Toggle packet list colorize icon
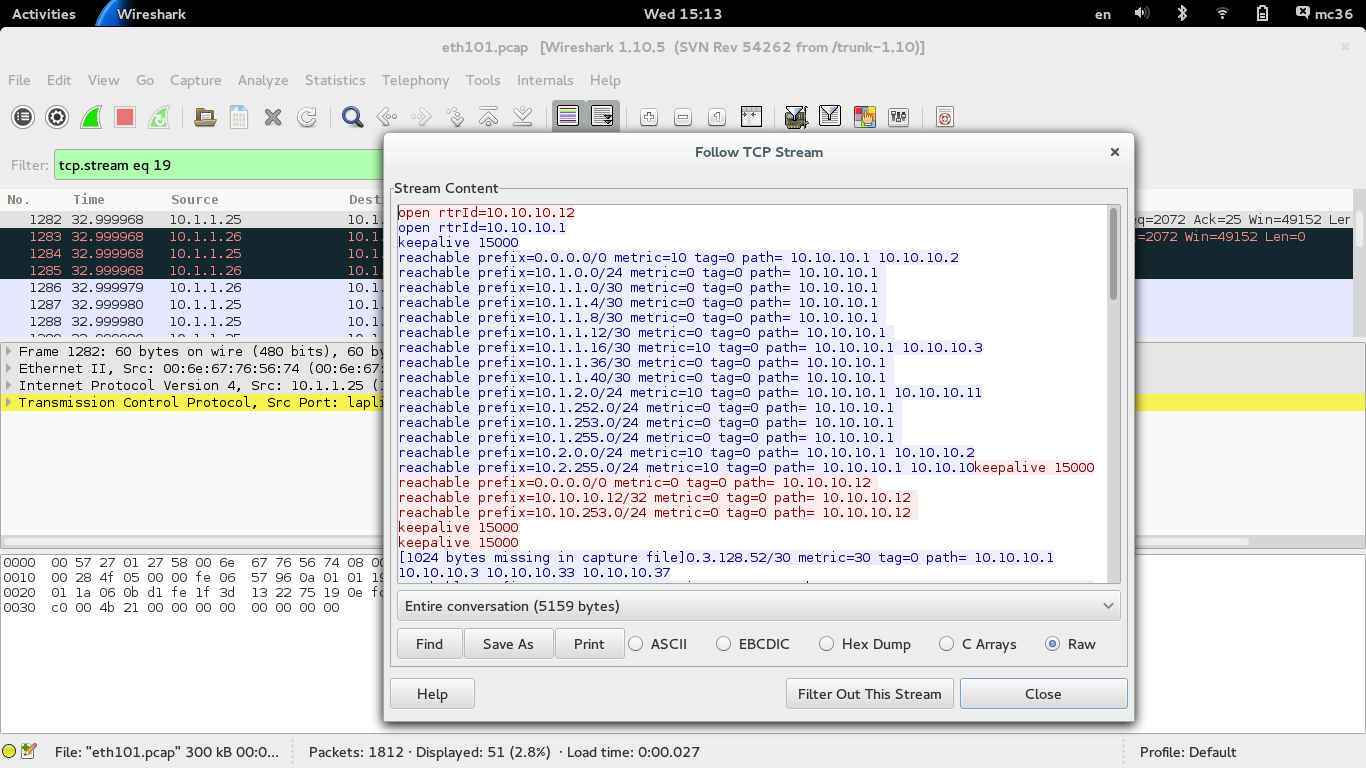Viewport: 1366px width, 768px height. click(568, 117)
